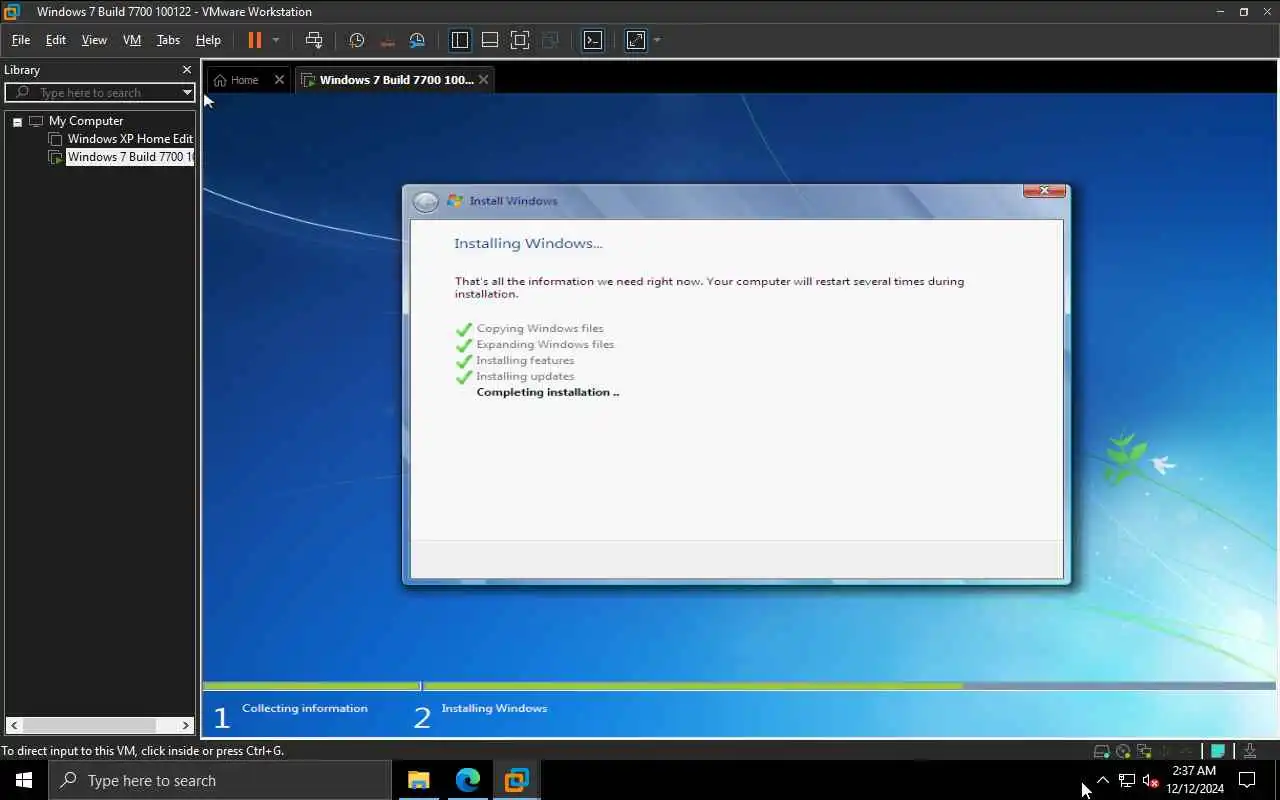Click the Install Windows back arrow
Screen dimensions: 1280x800
tap(426, 201)
